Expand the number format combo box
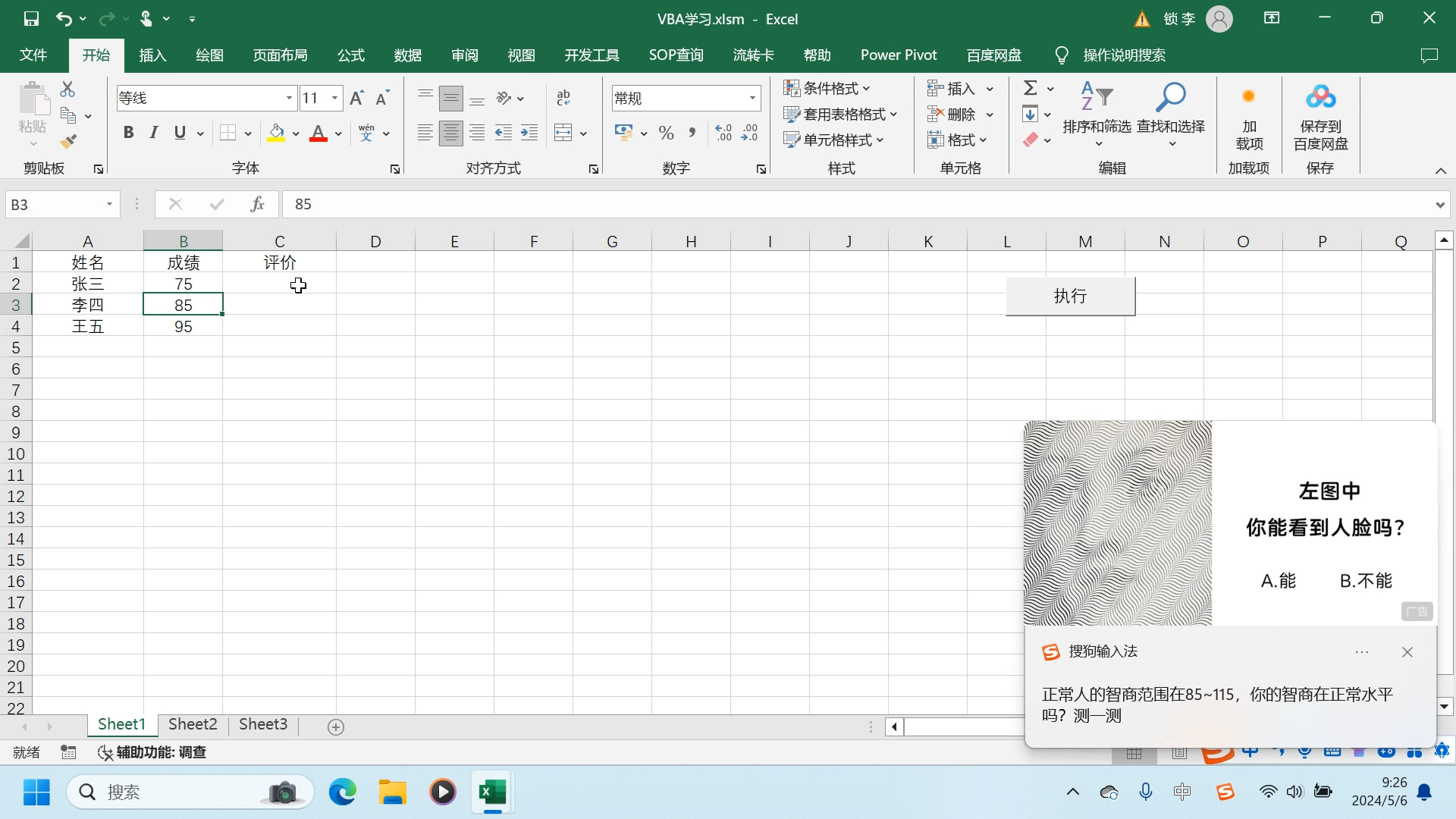This screenshot has width=1456, height=819. coord(752,98)
